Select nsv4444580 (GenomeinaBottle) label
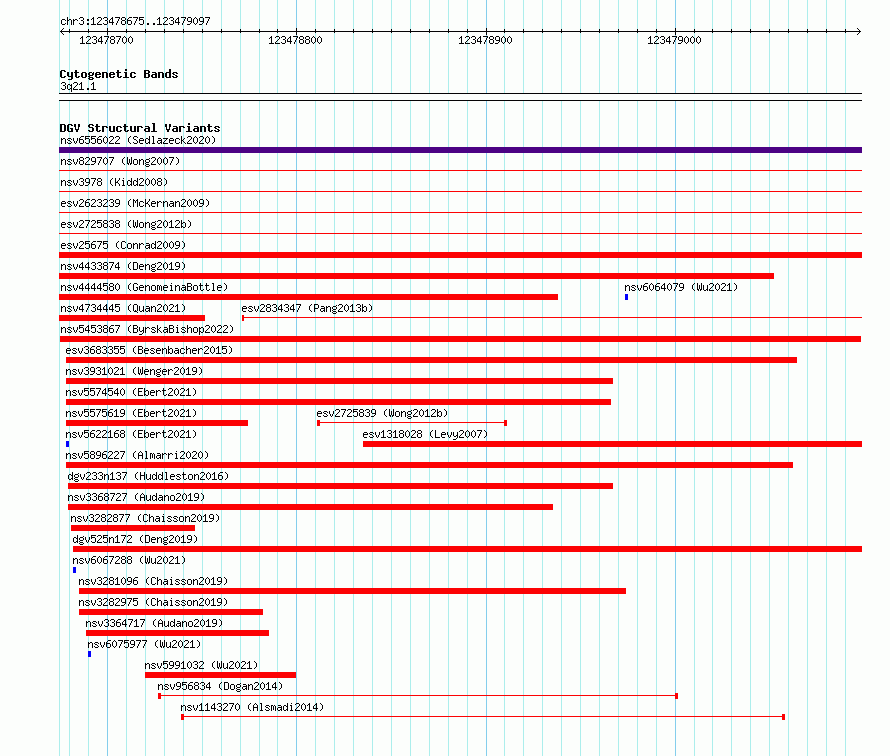The width and height of the screenshot is (890, 756). pos(144,287)
